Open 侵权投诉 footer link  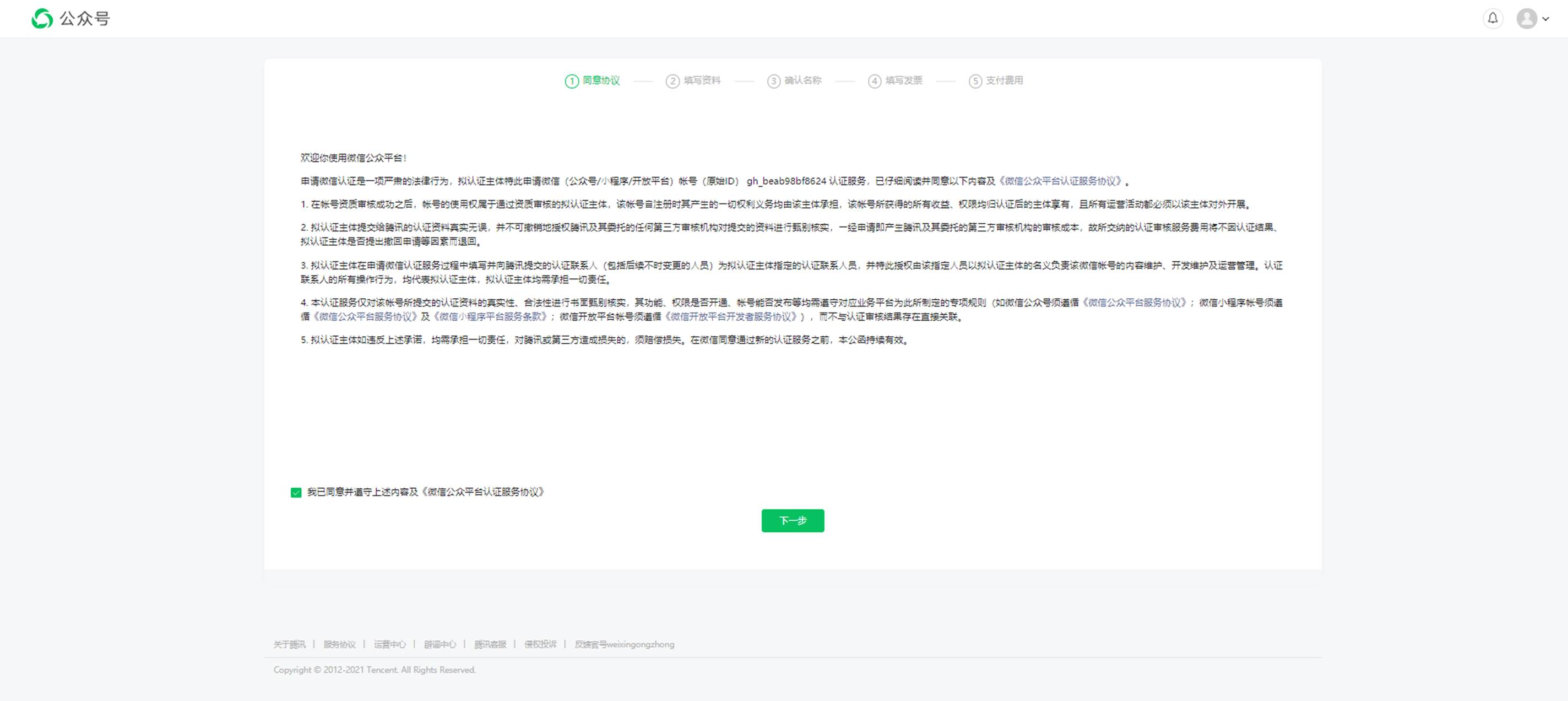540,644
